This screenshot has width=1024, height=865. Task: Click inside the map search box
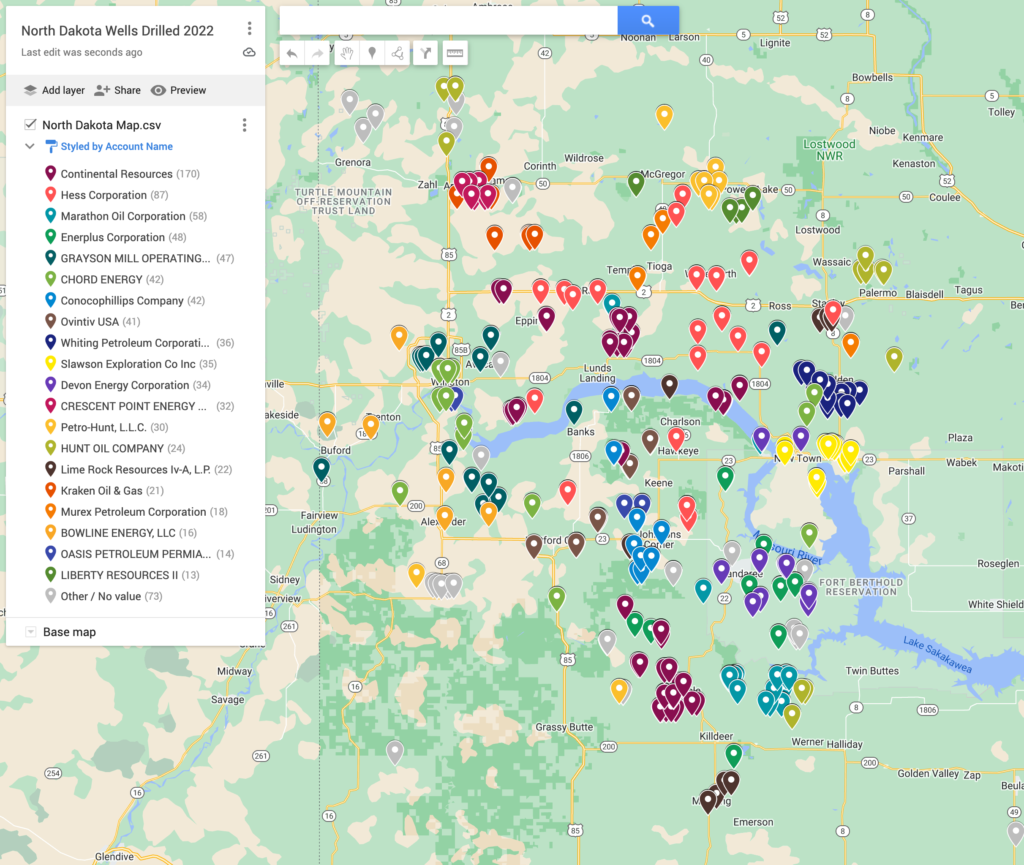coord(449,21)
